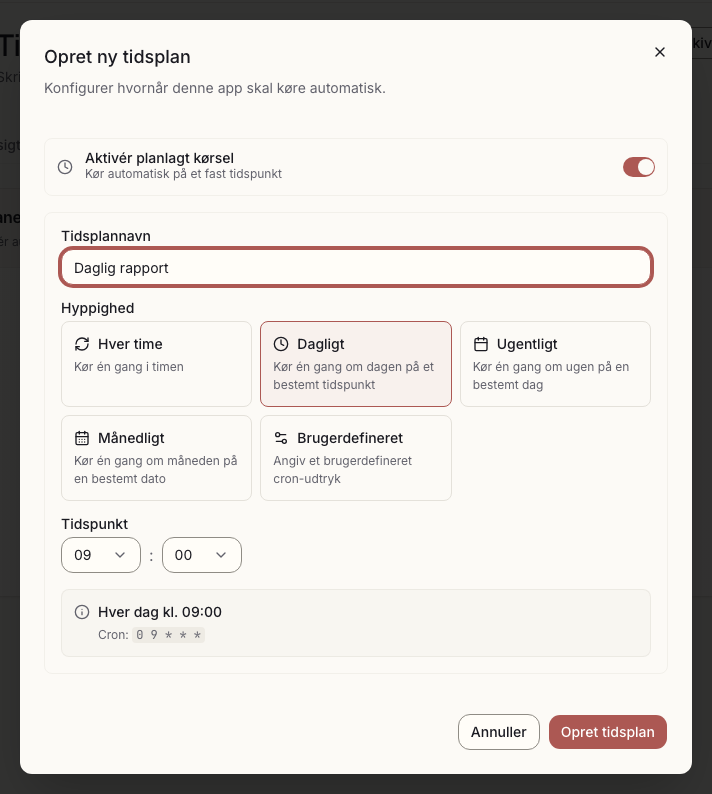Close the Opret ny tidsplan dialog
Viewport: 712px width, 794px height.
pyautogui.click(x=659, y=52)
